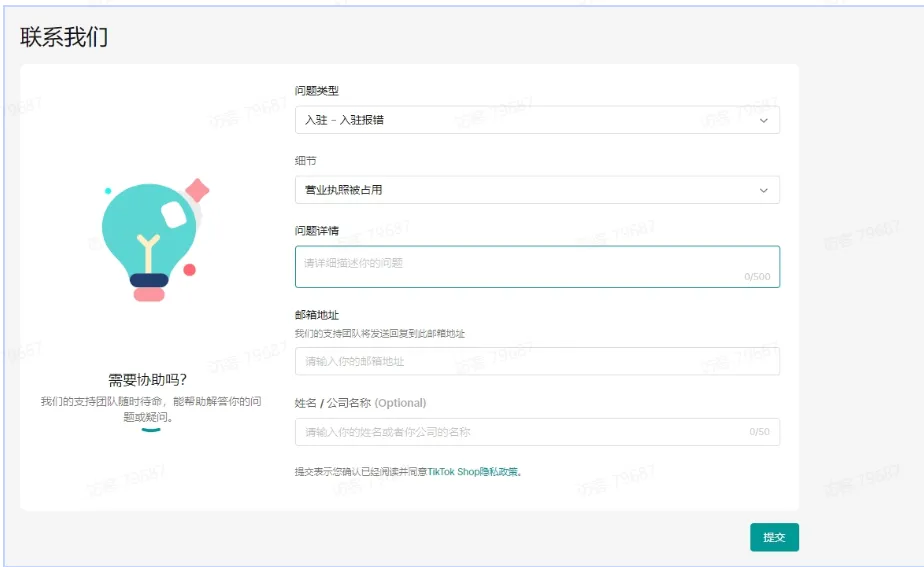This screenshot has height=567, width=924.
Task: Click the light bulb illustration
Action: point(154,240)
